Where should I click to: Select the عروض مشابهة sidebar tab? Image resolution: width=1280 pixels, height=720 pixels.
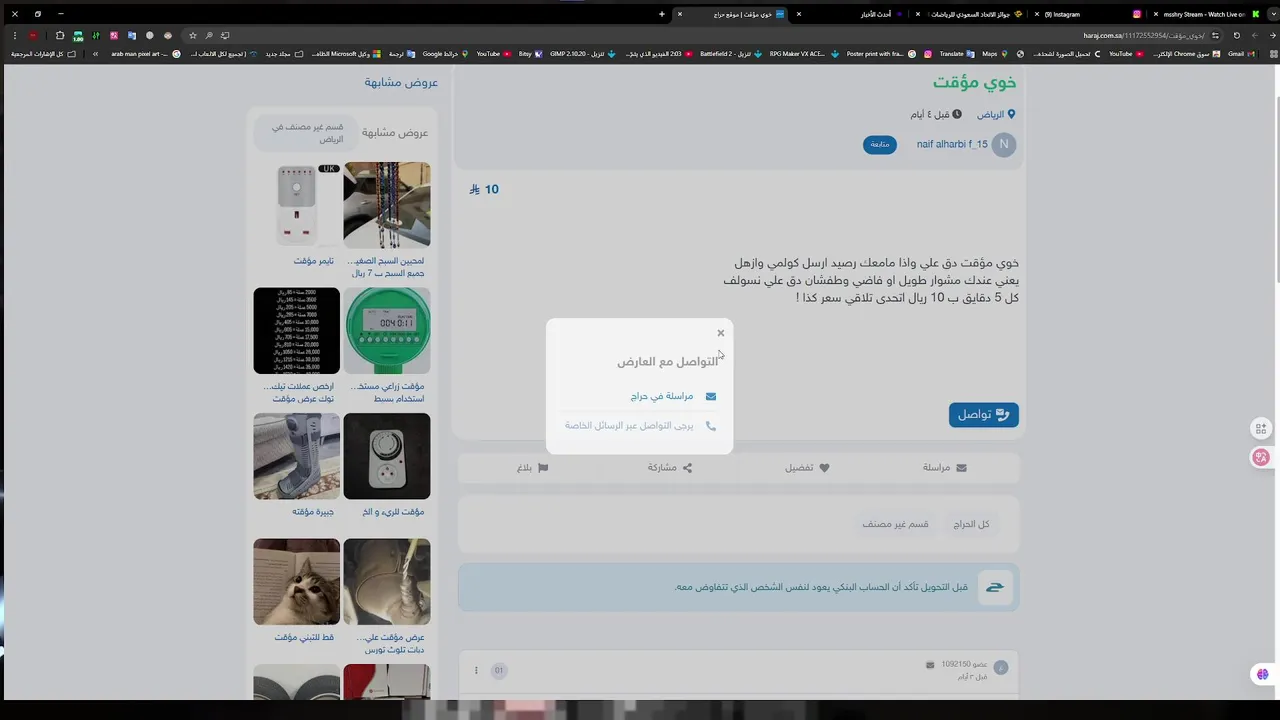(395, 132)
